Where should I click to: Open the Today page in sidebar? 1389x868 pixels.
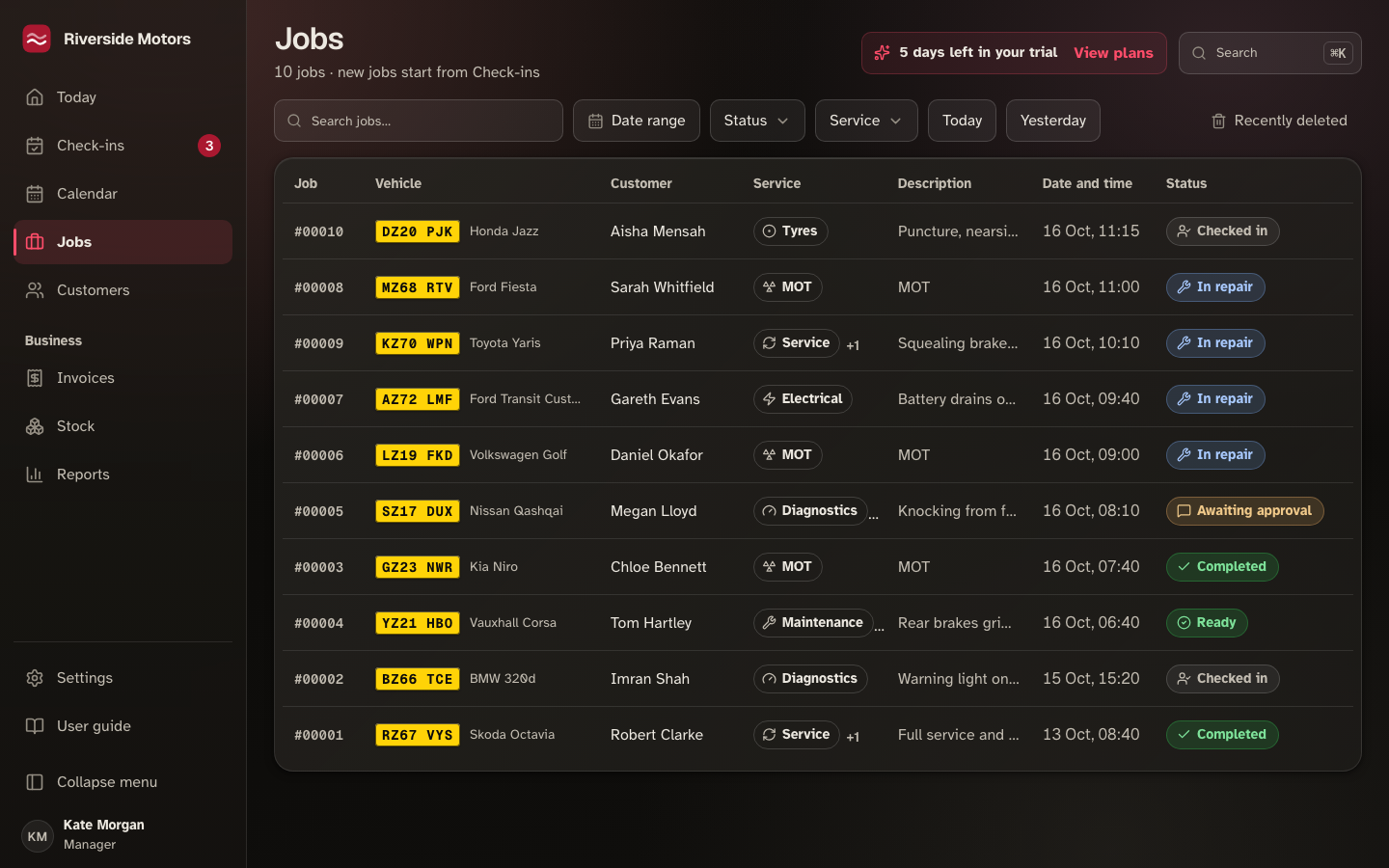point(123,97)
